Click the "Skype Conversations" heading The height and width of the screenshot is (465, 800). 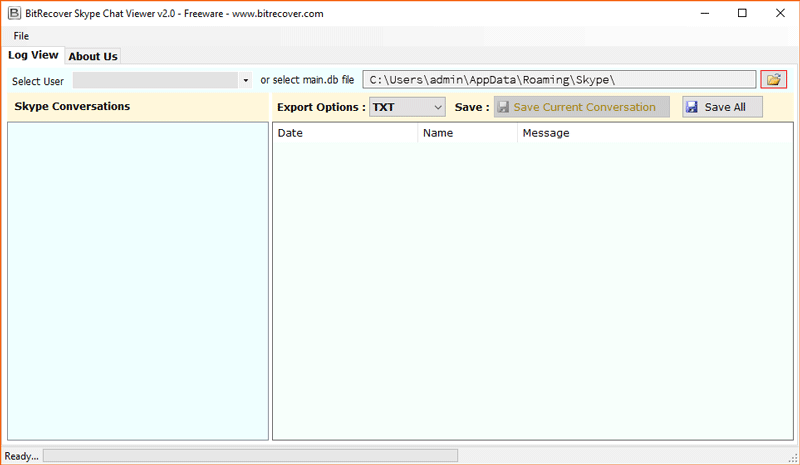[x=72, y=106]
